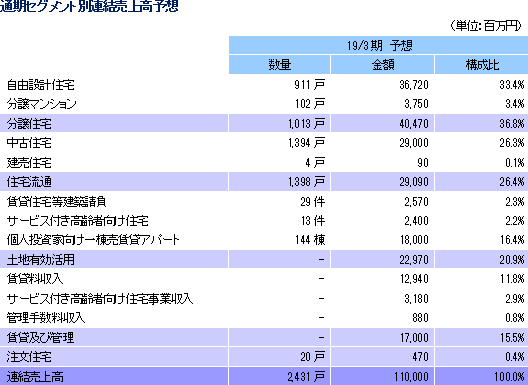Click the ratio 36.8%
This screenshot has height=385, width=528.
512,124
